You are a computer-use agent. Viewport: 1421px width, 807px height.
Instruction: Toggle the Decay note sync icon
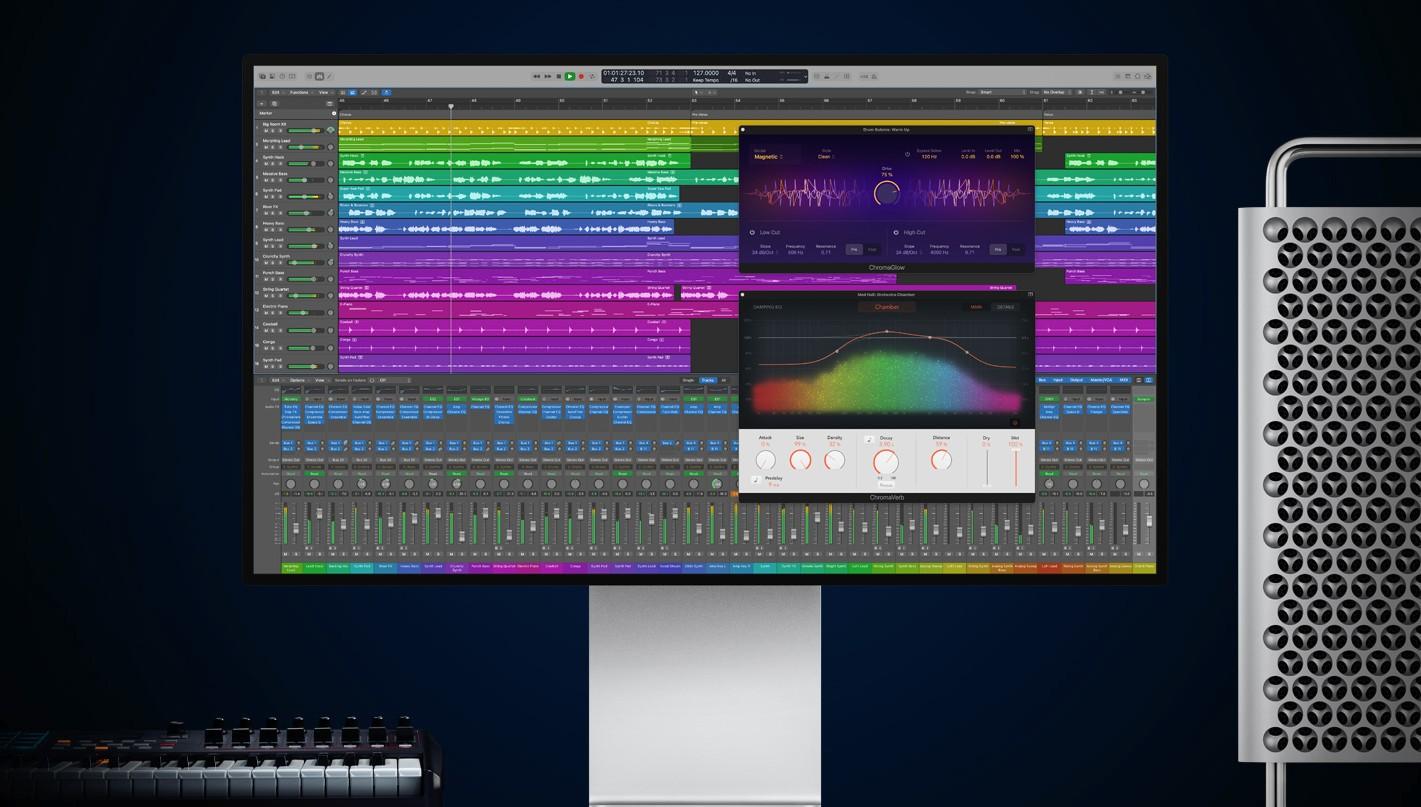869,440
